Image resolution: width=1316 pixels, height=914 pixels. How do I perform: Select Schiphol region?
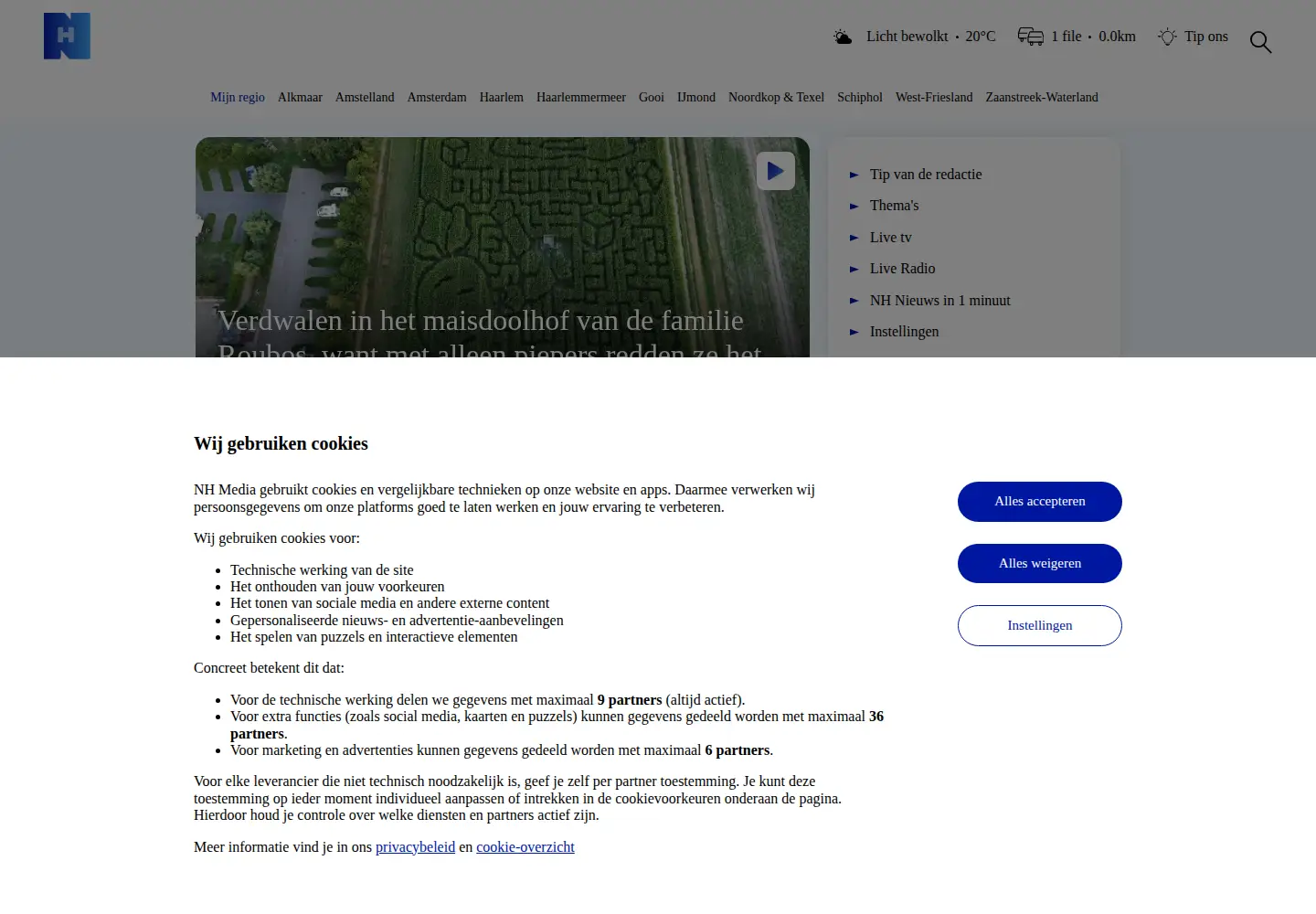(x=860, y=97)
